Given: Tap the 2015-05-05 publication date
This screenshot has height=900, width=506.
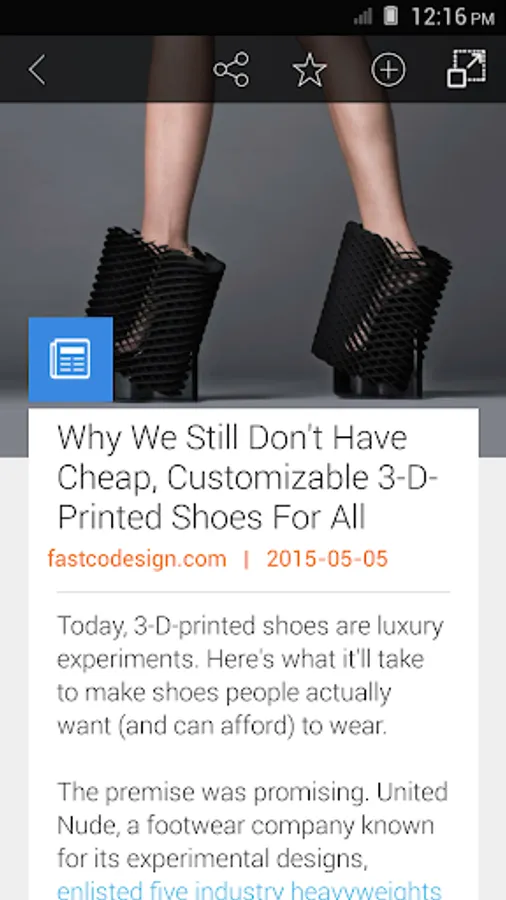Looking at the screenshot, I should click(x=327, y=558).
